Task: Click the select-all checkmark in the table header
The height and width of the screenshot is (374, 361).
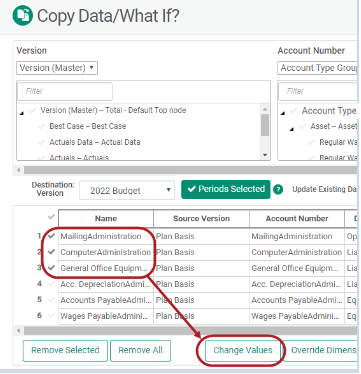Action: click(x=51, y=217)
